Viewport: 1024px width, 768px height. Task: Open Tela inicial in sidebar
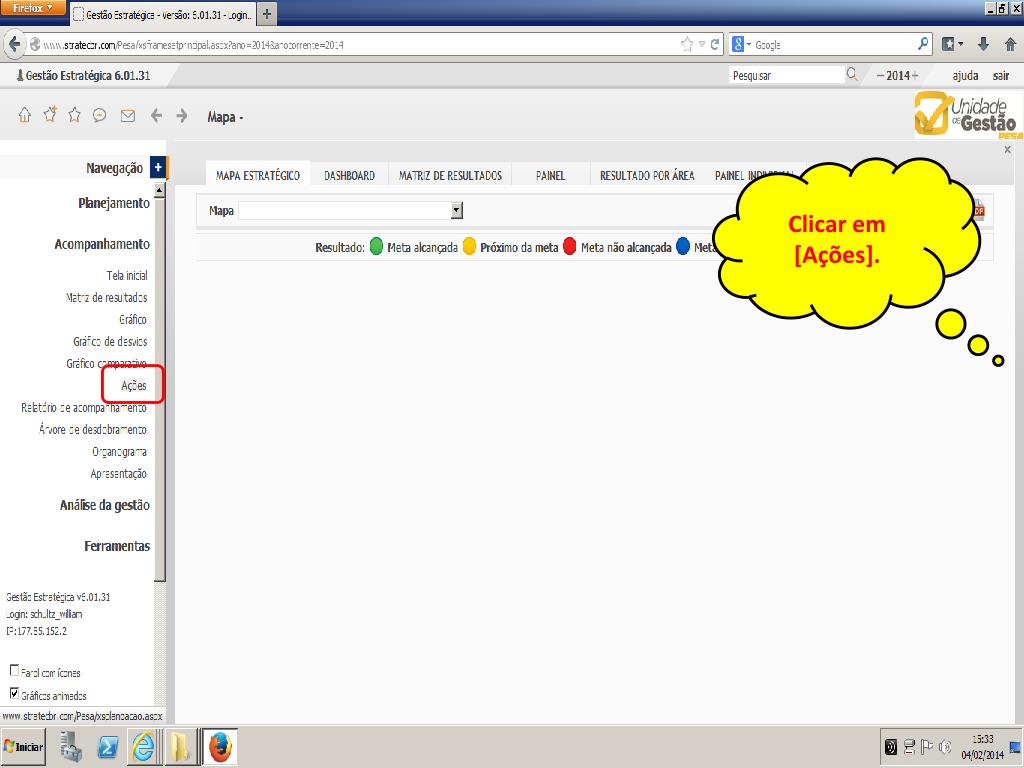click(127, 276)
